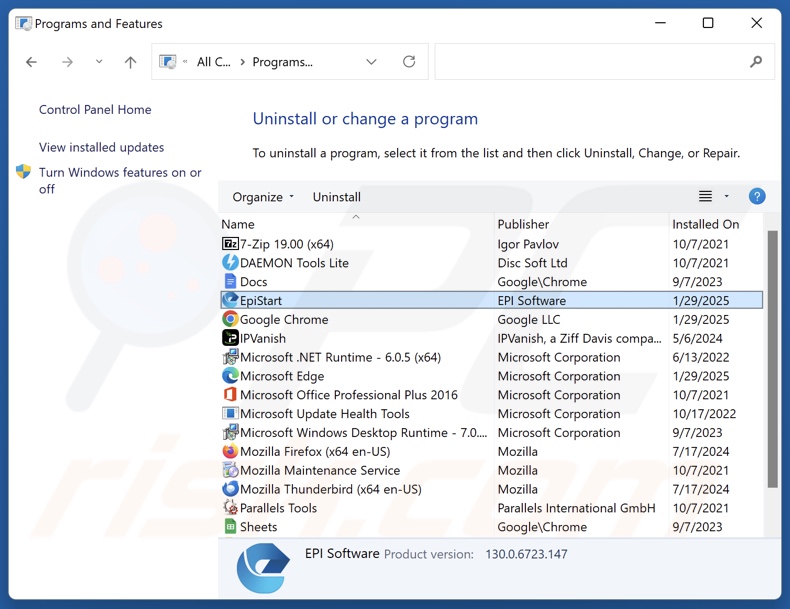Select the EpiStart program name
This screenshot has height=609, width=790.
(260, 300)
